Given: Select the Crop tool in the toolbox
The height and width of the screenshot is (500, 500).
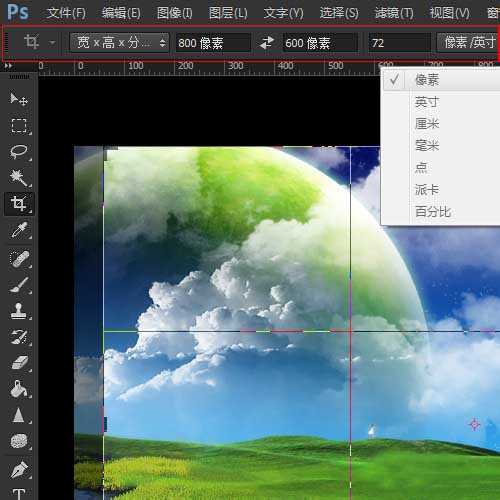Looking at the screenshot, I should pyautogui.click(x=18, y=203).
